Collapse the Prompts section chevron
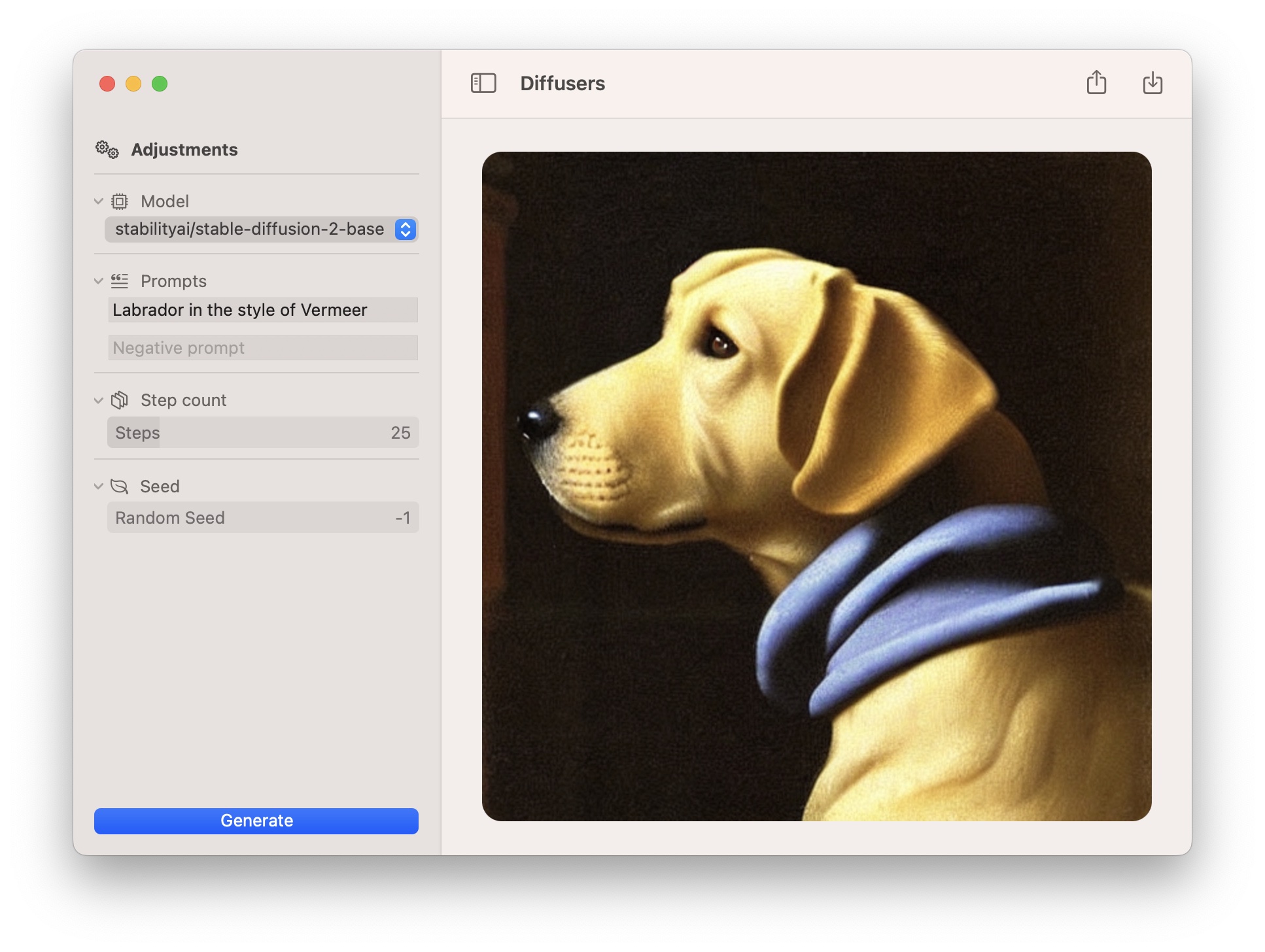This screenshot has height=952, width=1265. 99,281
